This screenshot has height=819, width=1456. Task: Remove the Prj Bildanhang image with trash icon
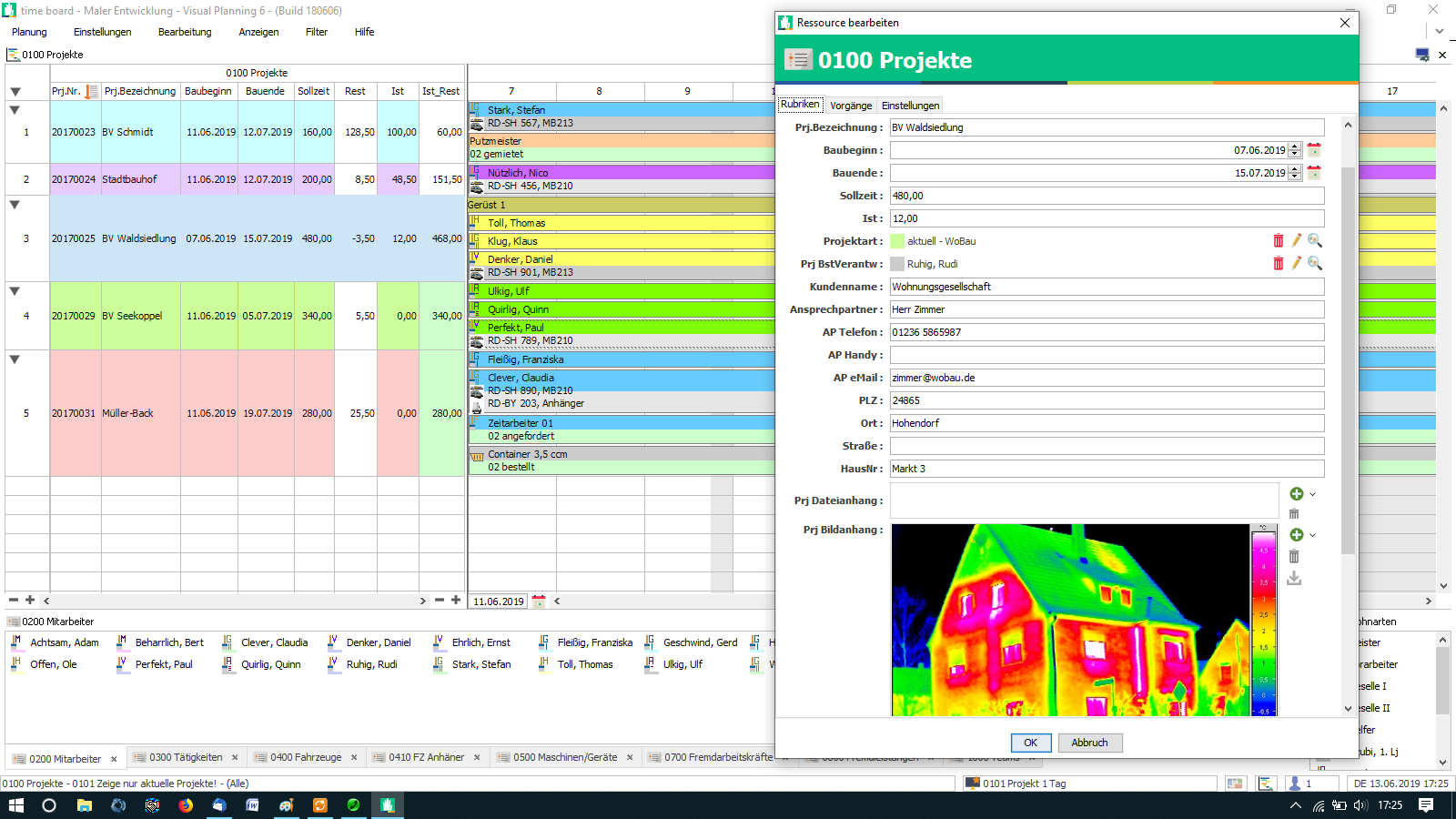1294,557
